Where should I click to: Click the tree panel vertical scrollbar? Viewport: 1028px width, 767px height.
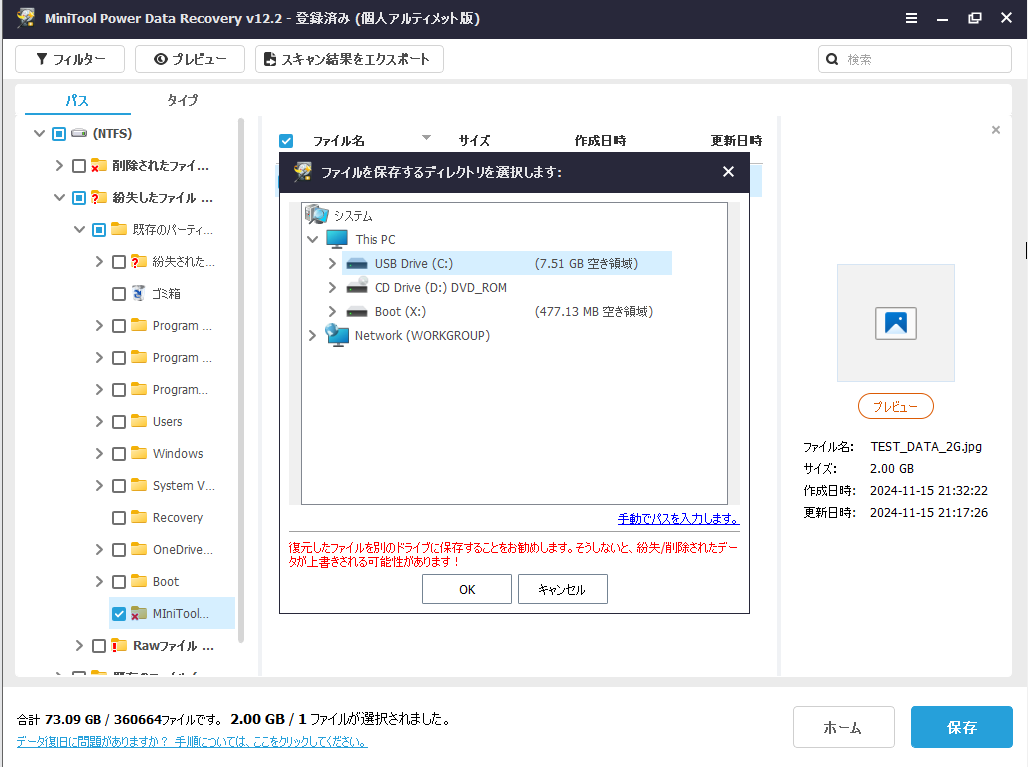(241, 380)
